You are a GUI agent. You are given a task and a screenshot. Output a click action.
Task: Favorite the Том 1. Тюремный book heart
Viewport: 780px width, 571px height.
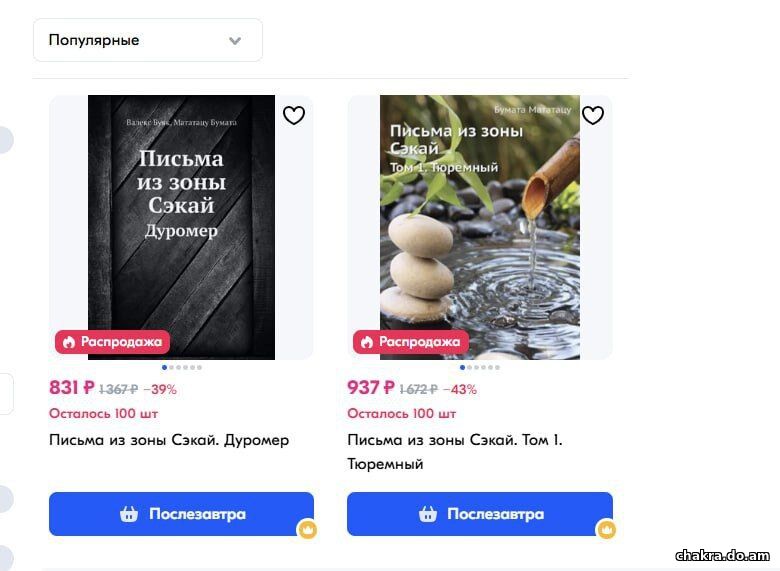[592, 115]
